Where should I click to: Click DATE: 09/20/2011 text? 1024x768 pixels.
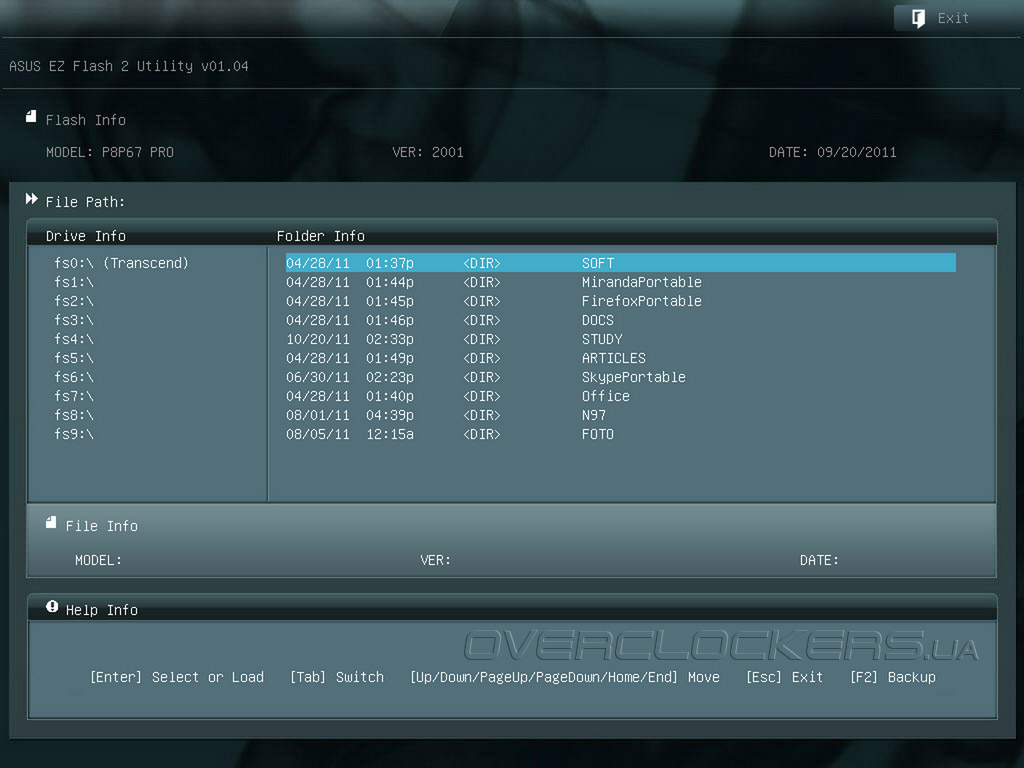833,152
